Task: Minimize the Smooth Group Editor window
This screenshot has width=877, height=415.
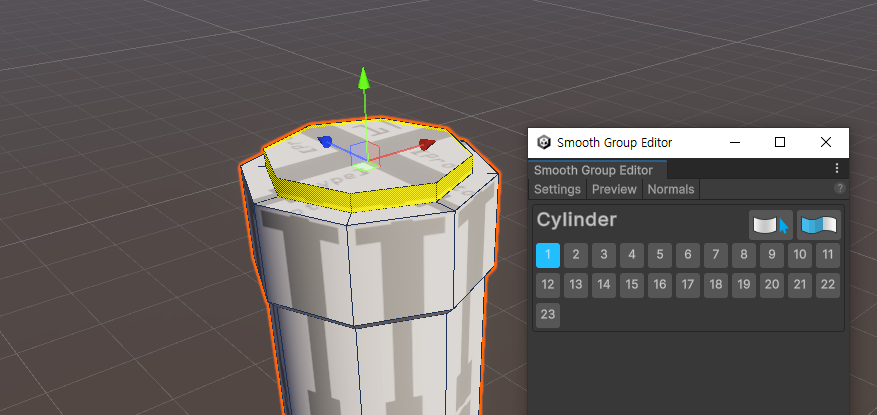Action: coord(734,143)
